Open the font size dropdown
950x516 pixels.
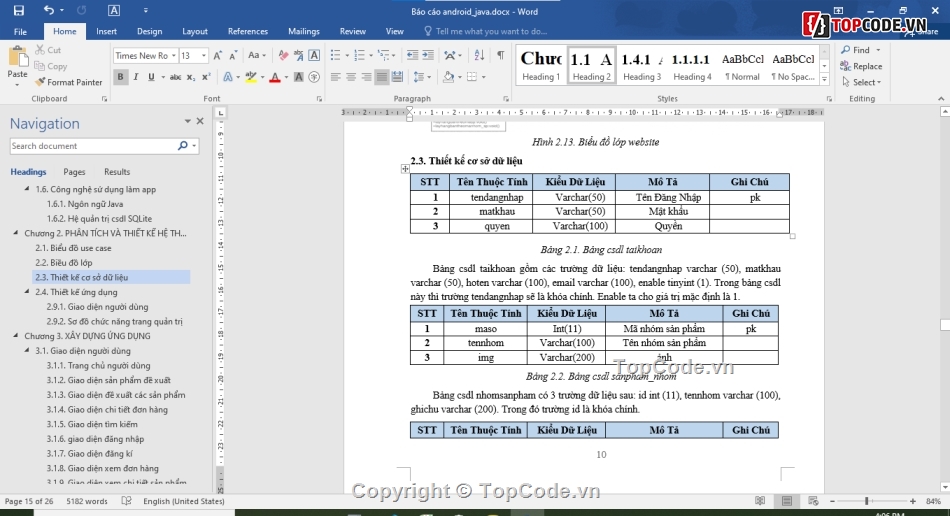point(203,56)
